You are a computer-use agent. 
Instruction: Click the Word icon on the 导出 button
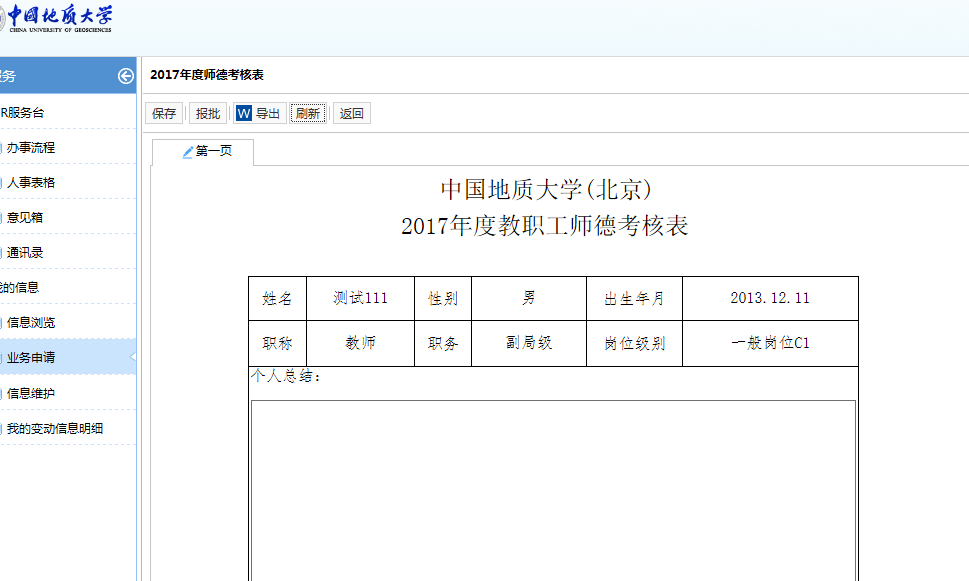coord(244,114)
